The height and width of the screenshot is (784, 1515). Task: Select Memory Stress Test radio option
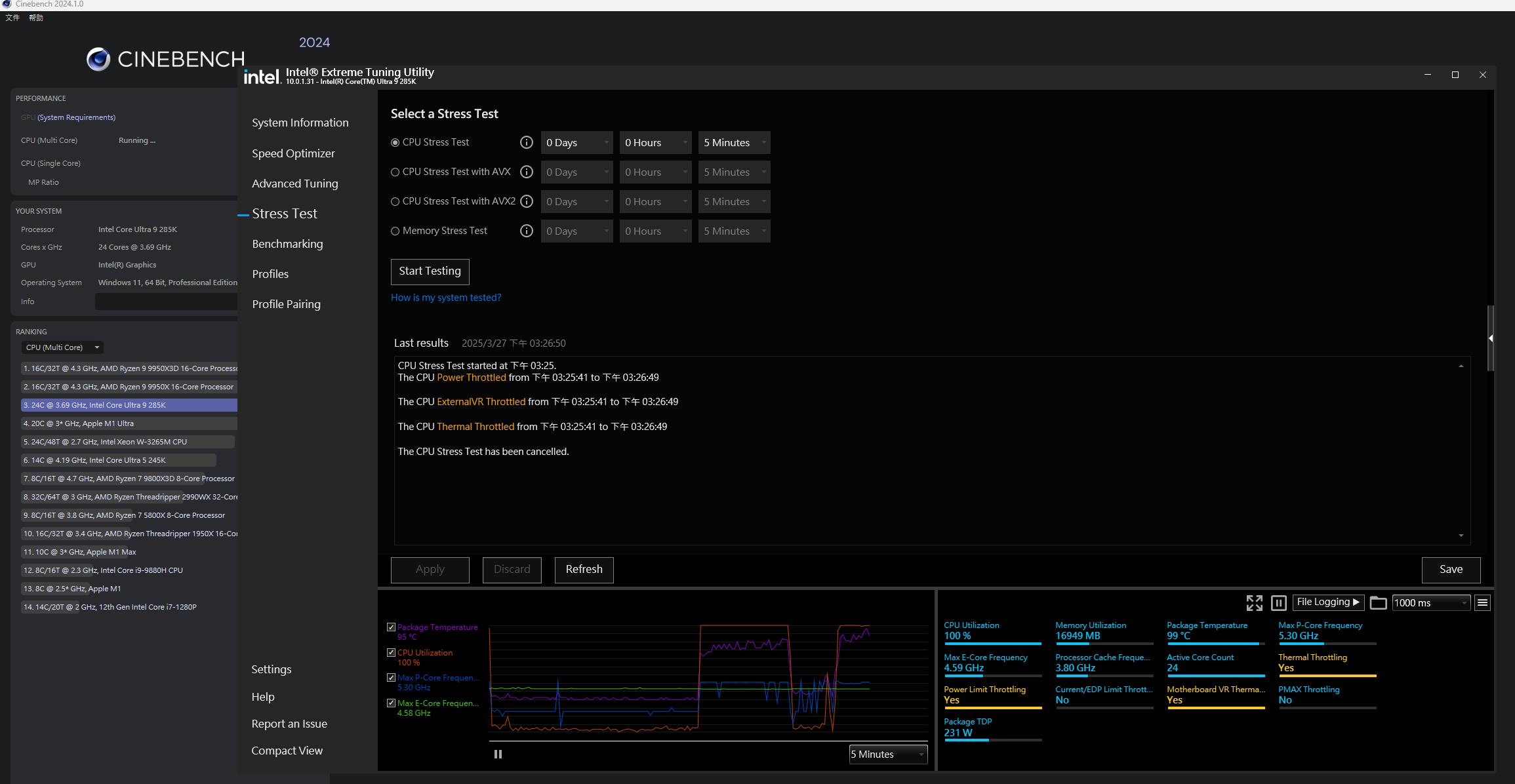[395, 231]
